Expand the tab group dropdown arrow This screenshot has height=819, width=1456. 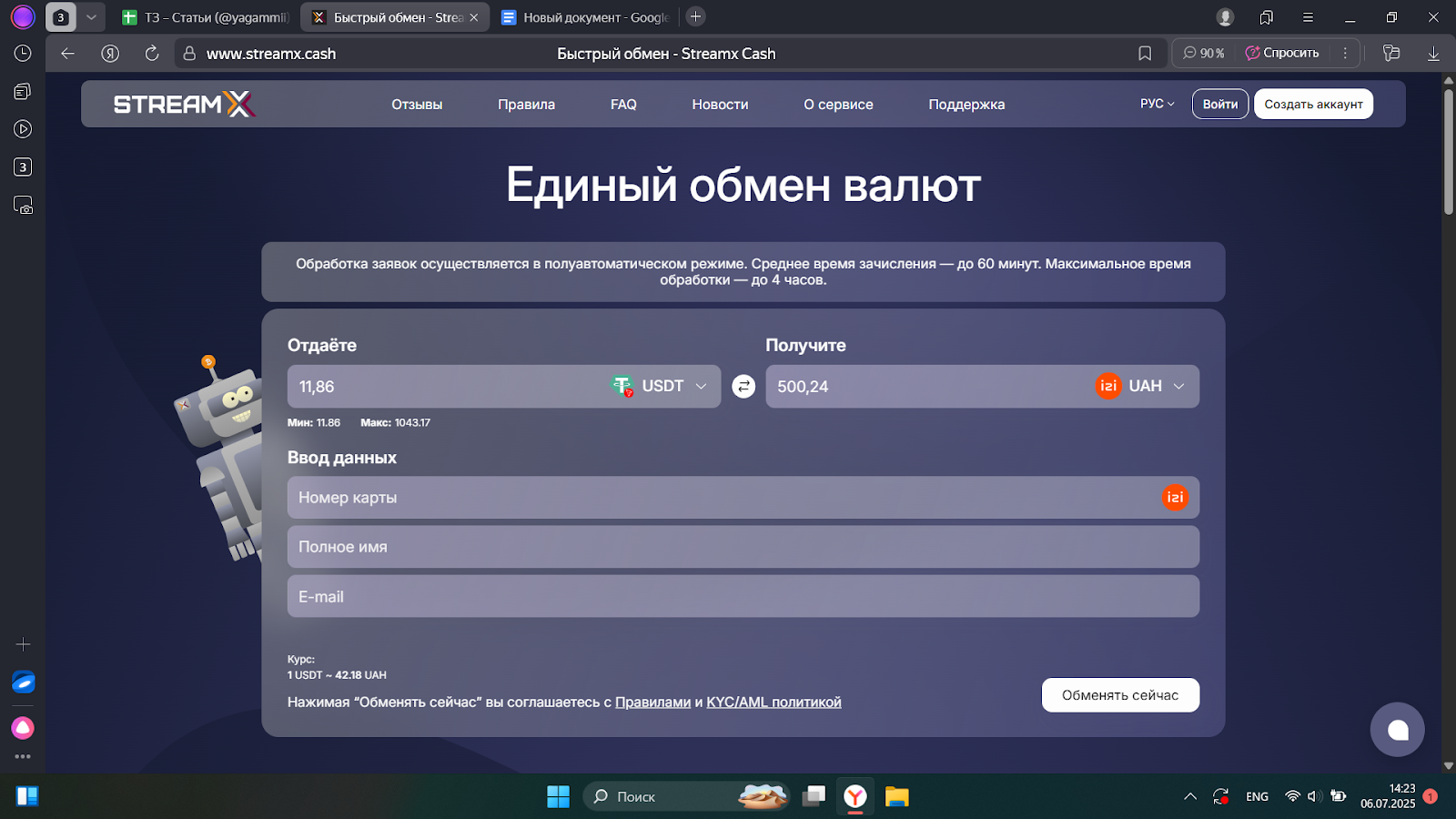(91, 17)
